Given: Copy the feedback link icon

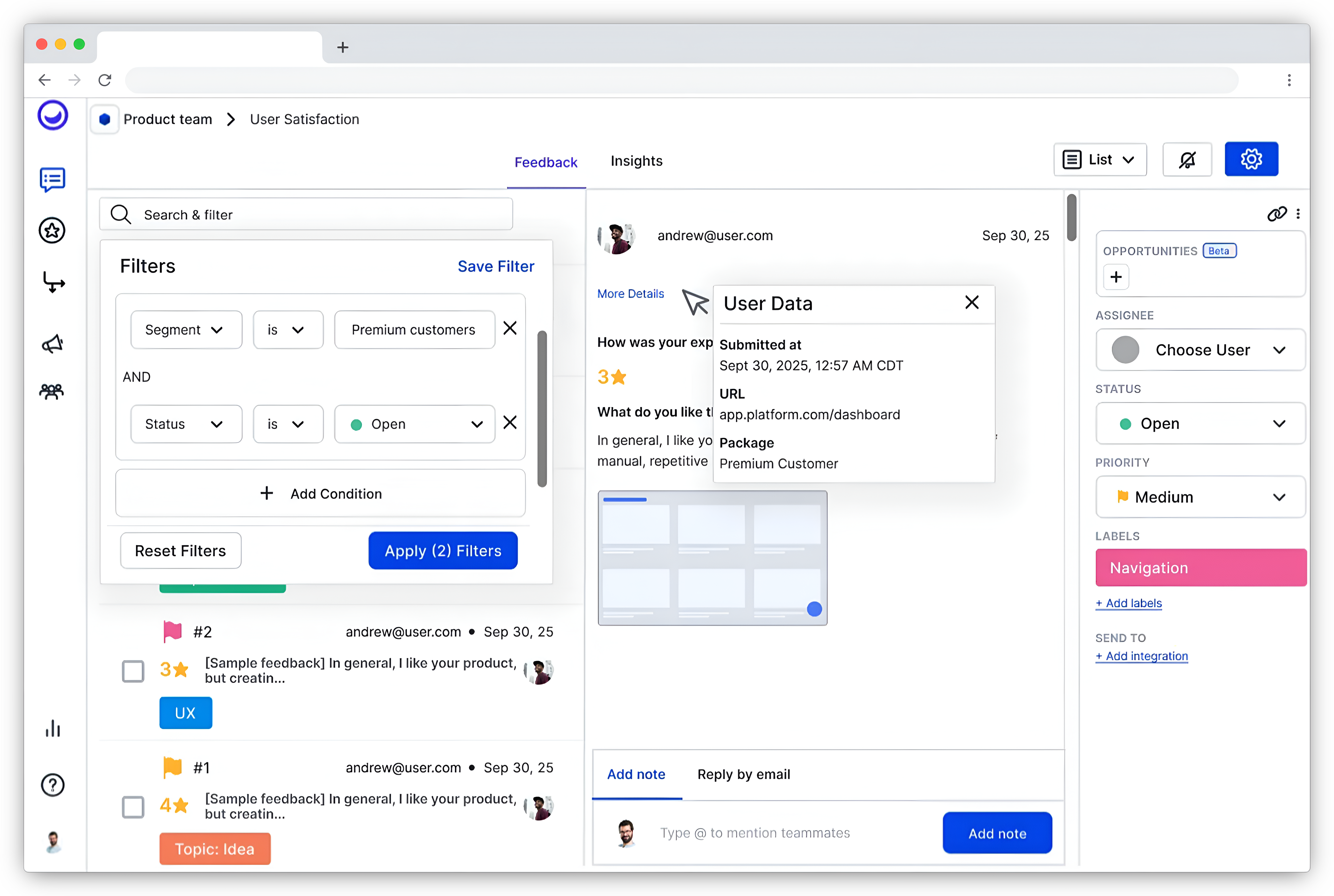Looking at the screenshot, I should click(x=1278, y=214).
